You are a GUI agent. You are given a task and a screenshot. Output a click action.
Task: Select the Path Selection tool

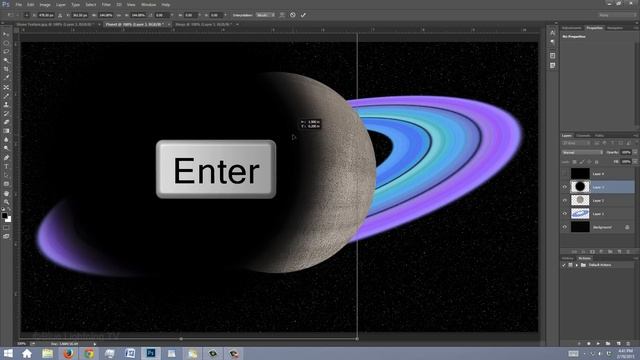[6, 175]
